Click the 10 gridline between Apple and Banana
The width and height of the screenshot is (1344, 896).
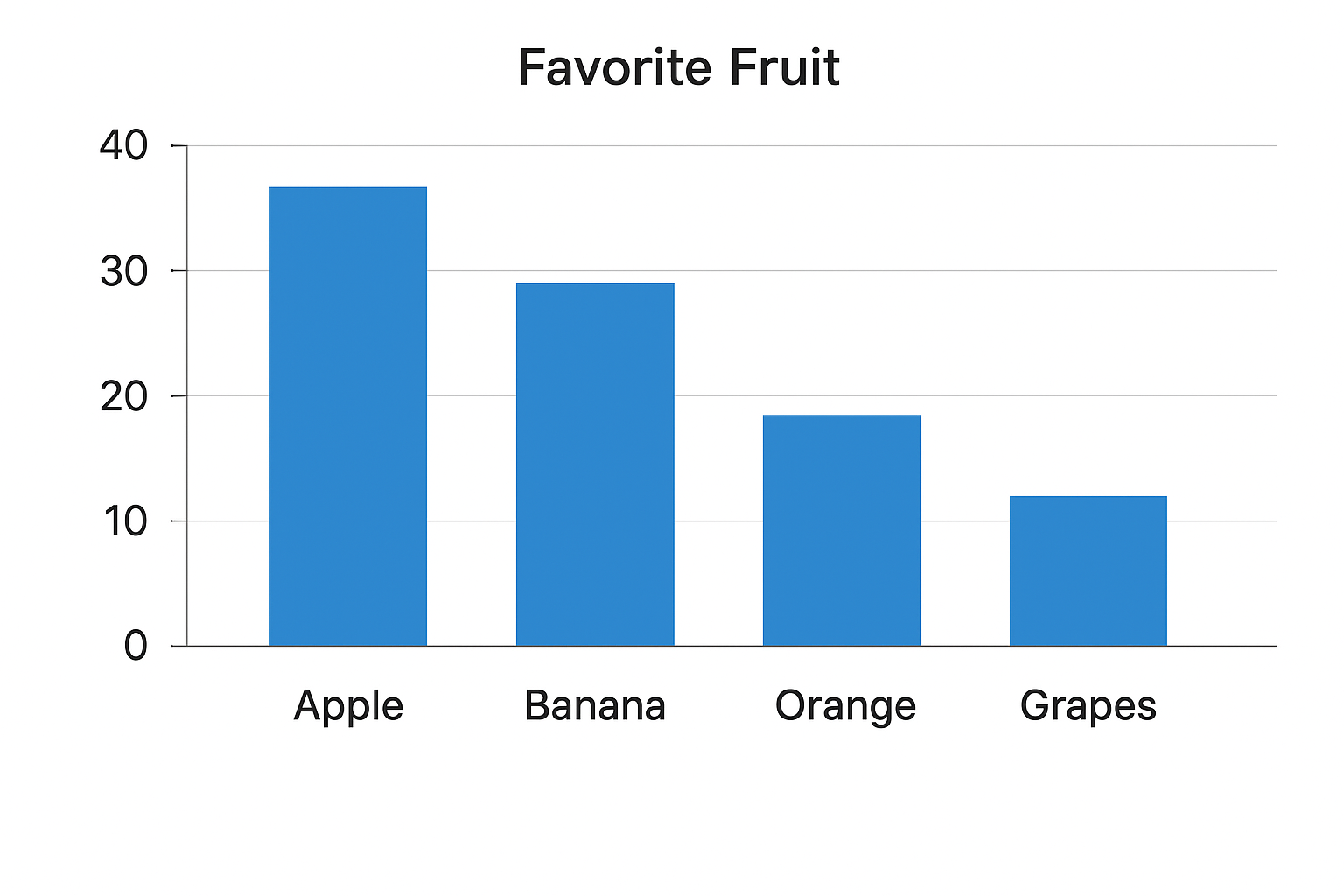(471, 521)
